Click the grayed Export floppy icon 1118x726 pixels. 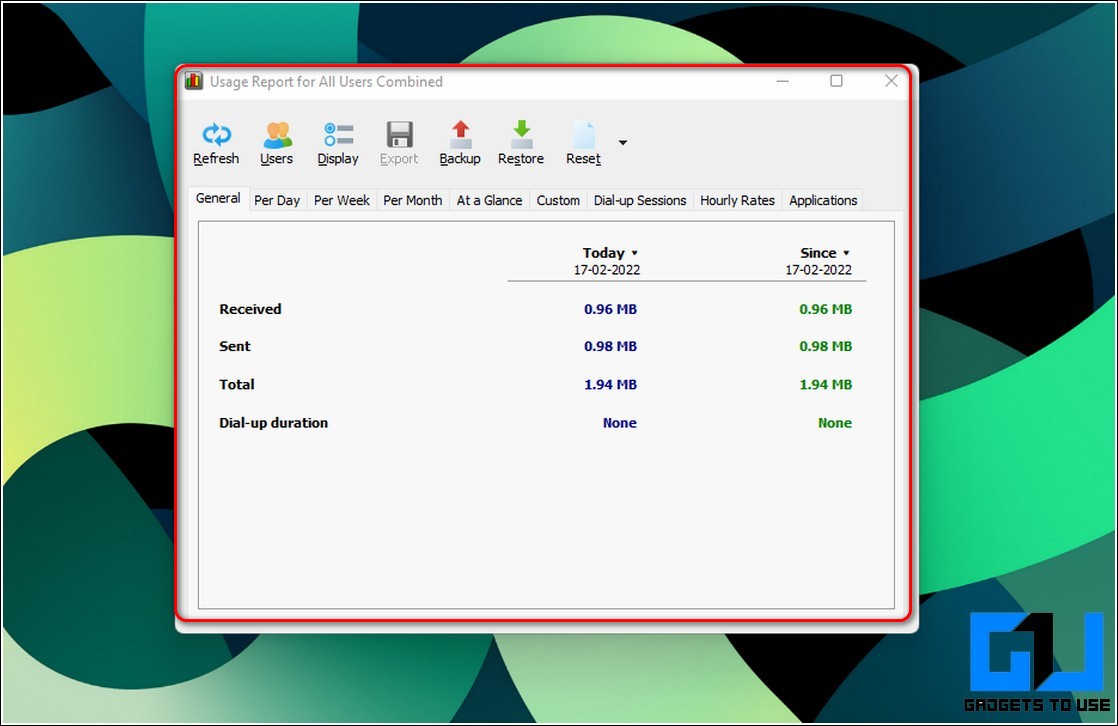click(x=399, y=134)
